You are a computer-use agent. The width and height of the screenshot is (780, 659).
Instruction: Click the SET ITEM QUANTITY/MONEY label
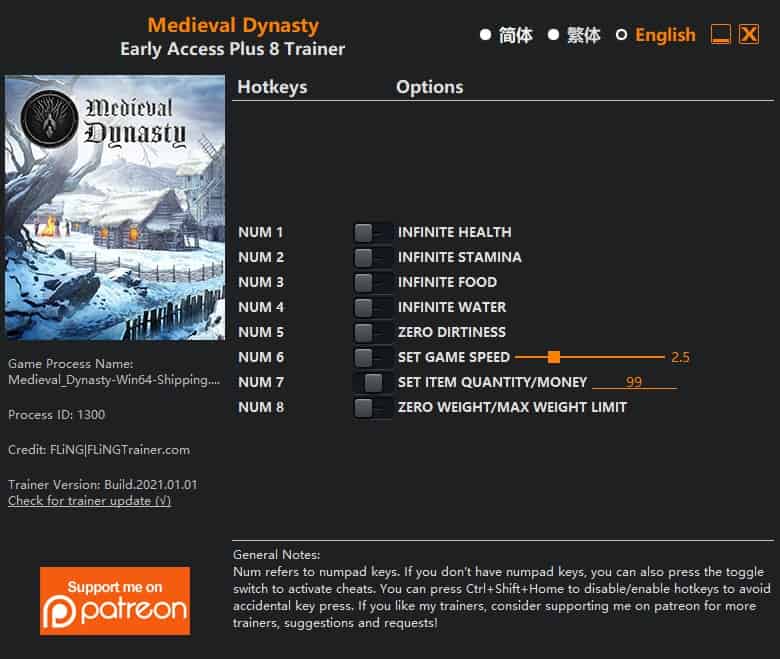(492, 382)
